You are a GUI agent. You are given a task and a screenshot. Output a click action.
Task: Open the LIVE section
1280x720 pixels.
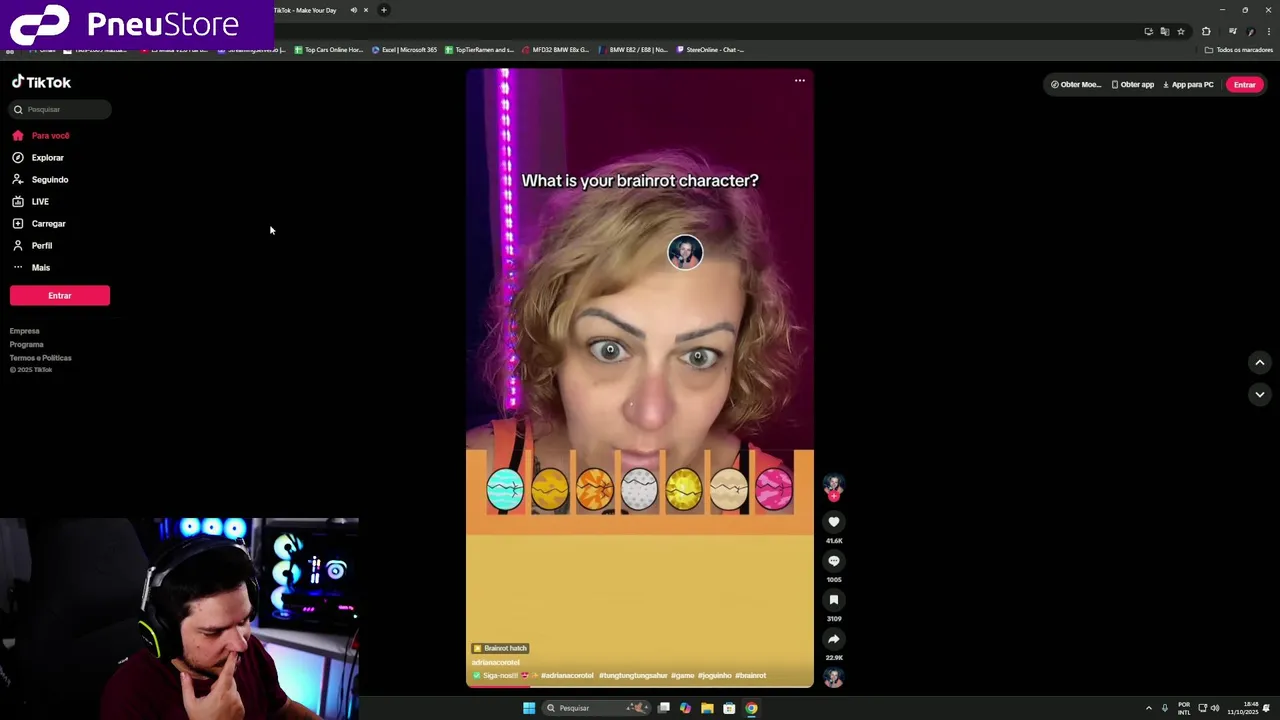(30, 201)
